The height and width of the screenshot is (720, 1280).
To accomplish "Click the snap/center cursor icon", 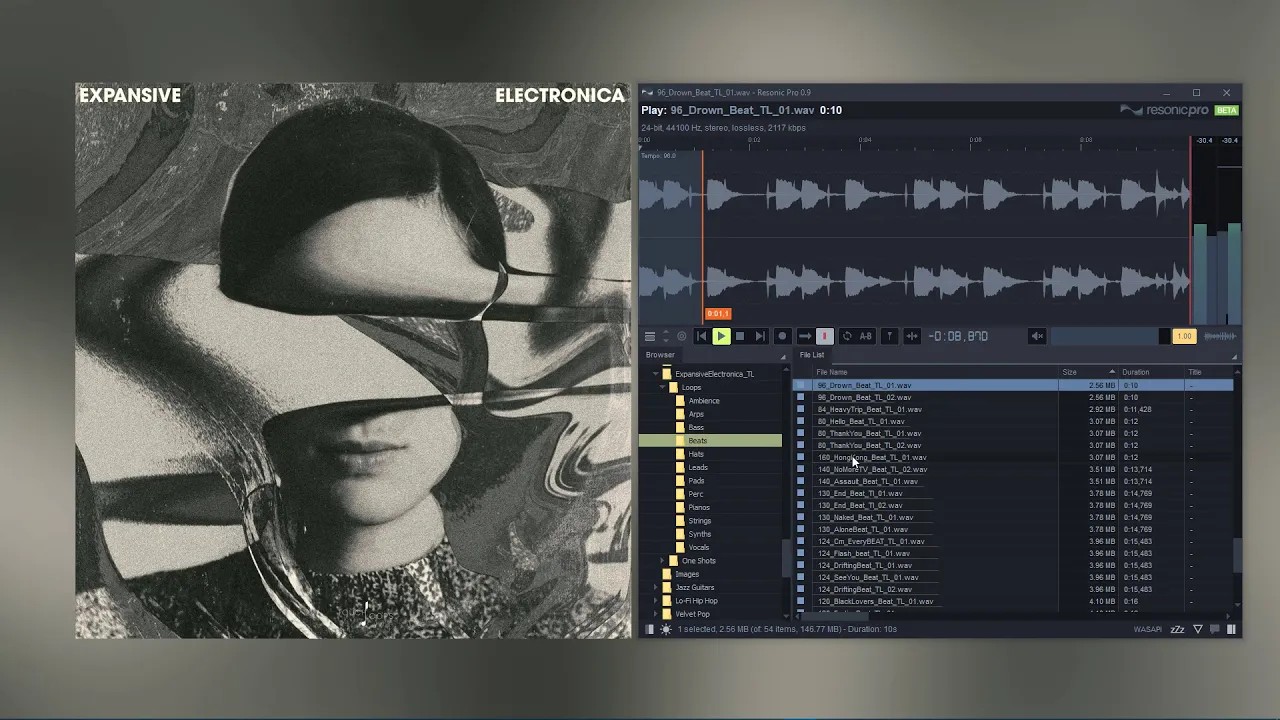I will pyautogui.click(x=911, y=337).
